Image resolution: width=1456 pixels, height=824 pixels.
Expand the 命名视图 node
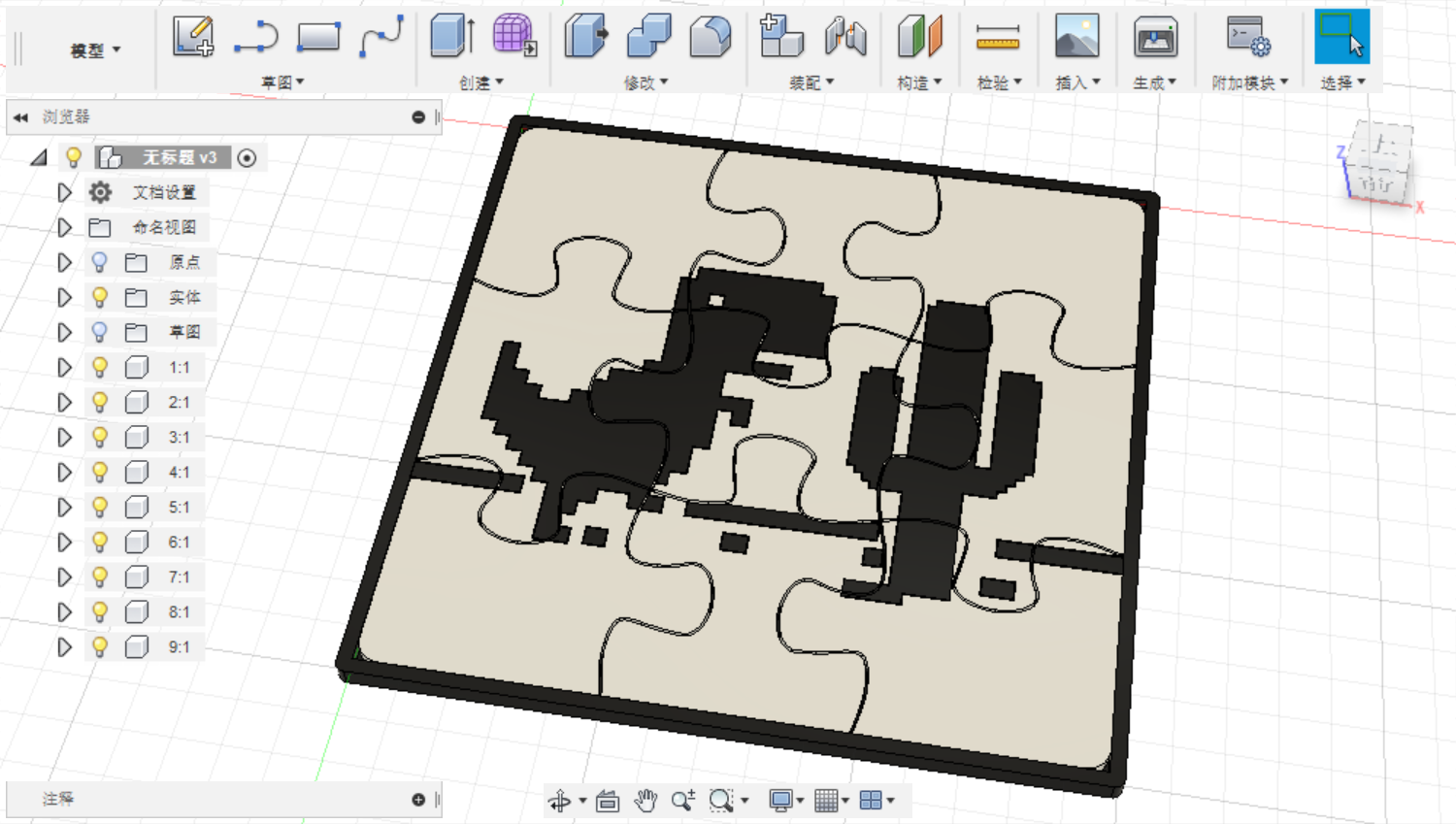pos(64,227)
